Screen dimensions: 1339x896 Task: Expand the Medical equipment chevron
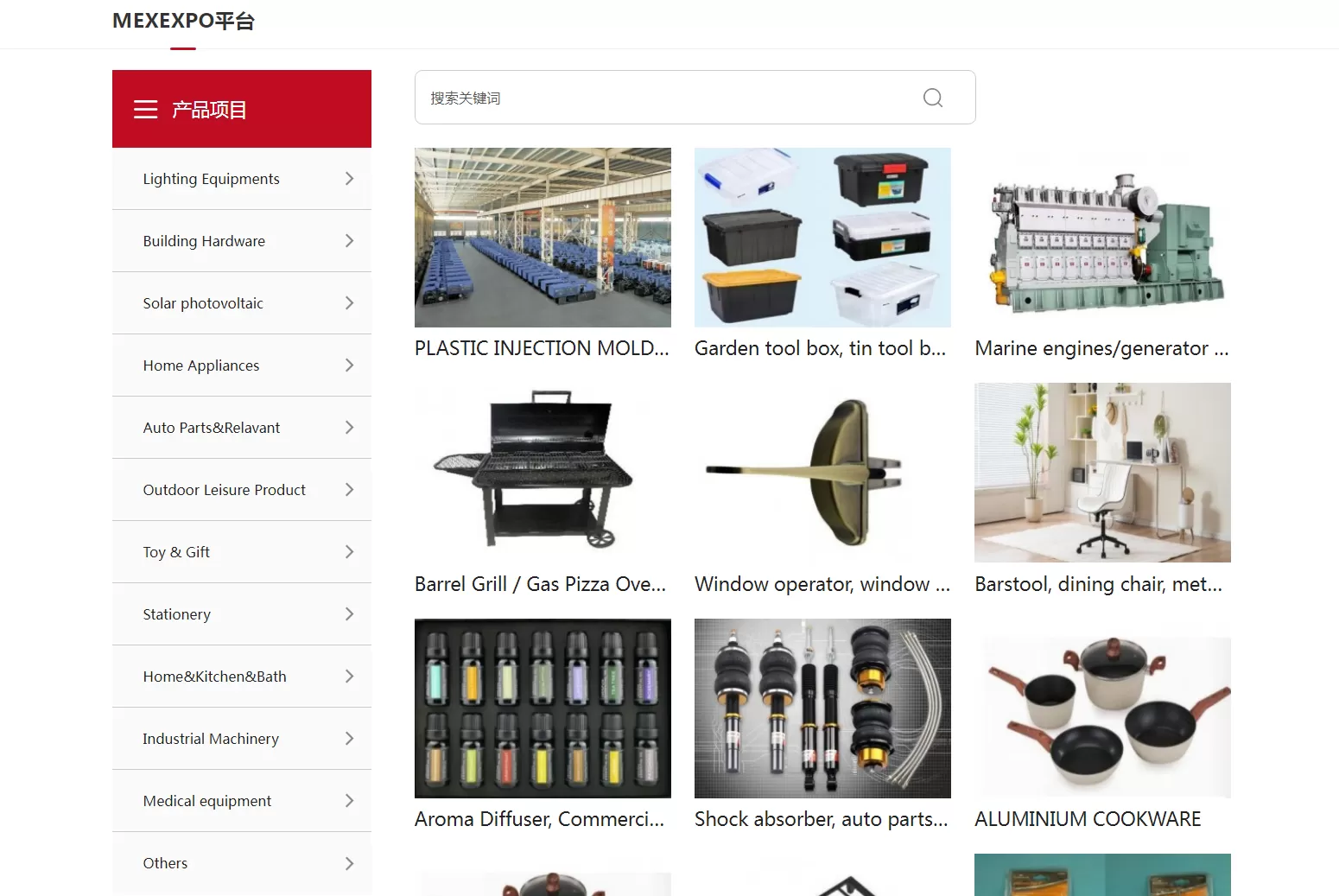(x=349, y=801)
